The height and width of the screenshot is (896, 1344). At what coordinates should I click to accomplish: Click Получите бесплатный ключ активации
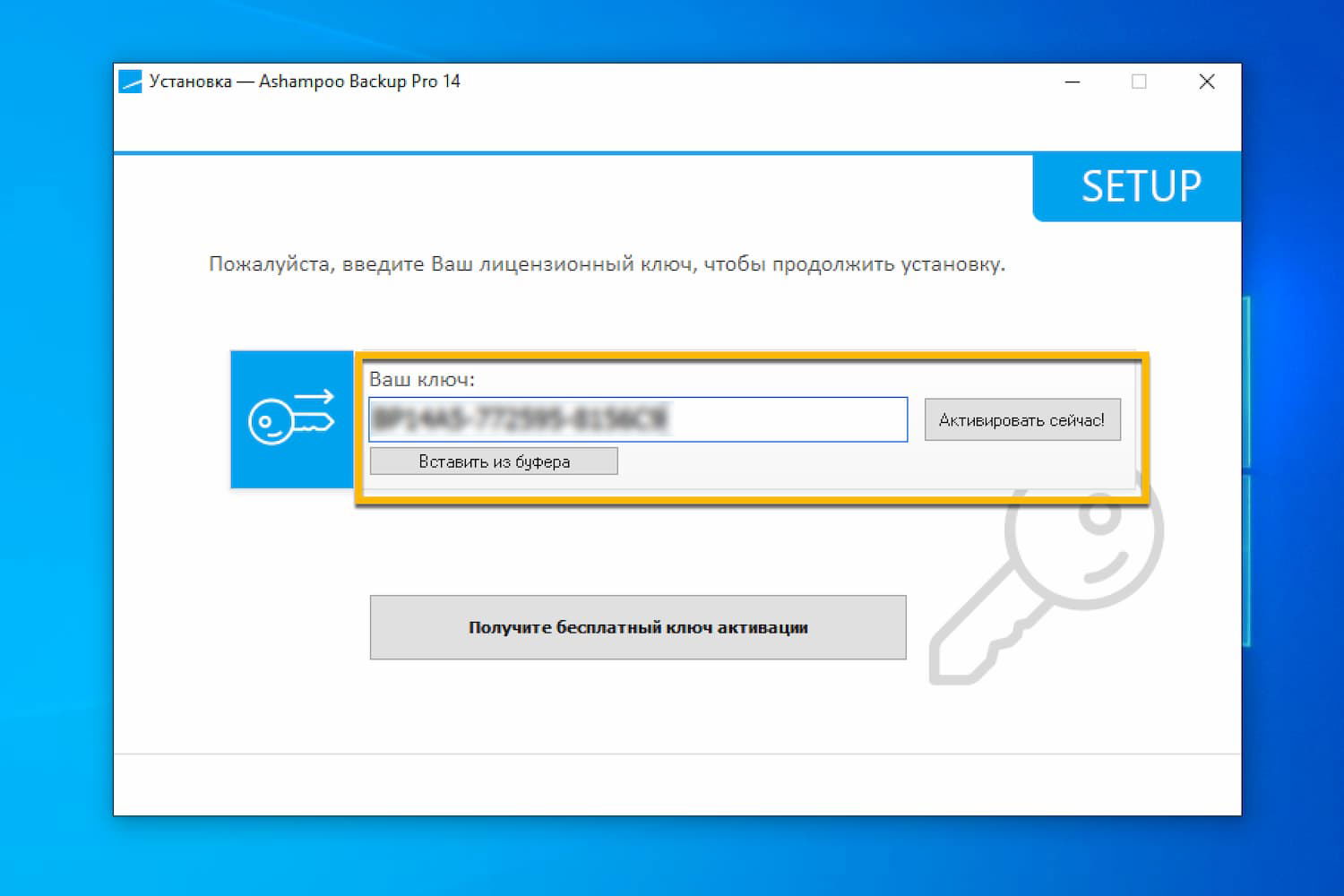pyautogui.click(x=637, y=627)
